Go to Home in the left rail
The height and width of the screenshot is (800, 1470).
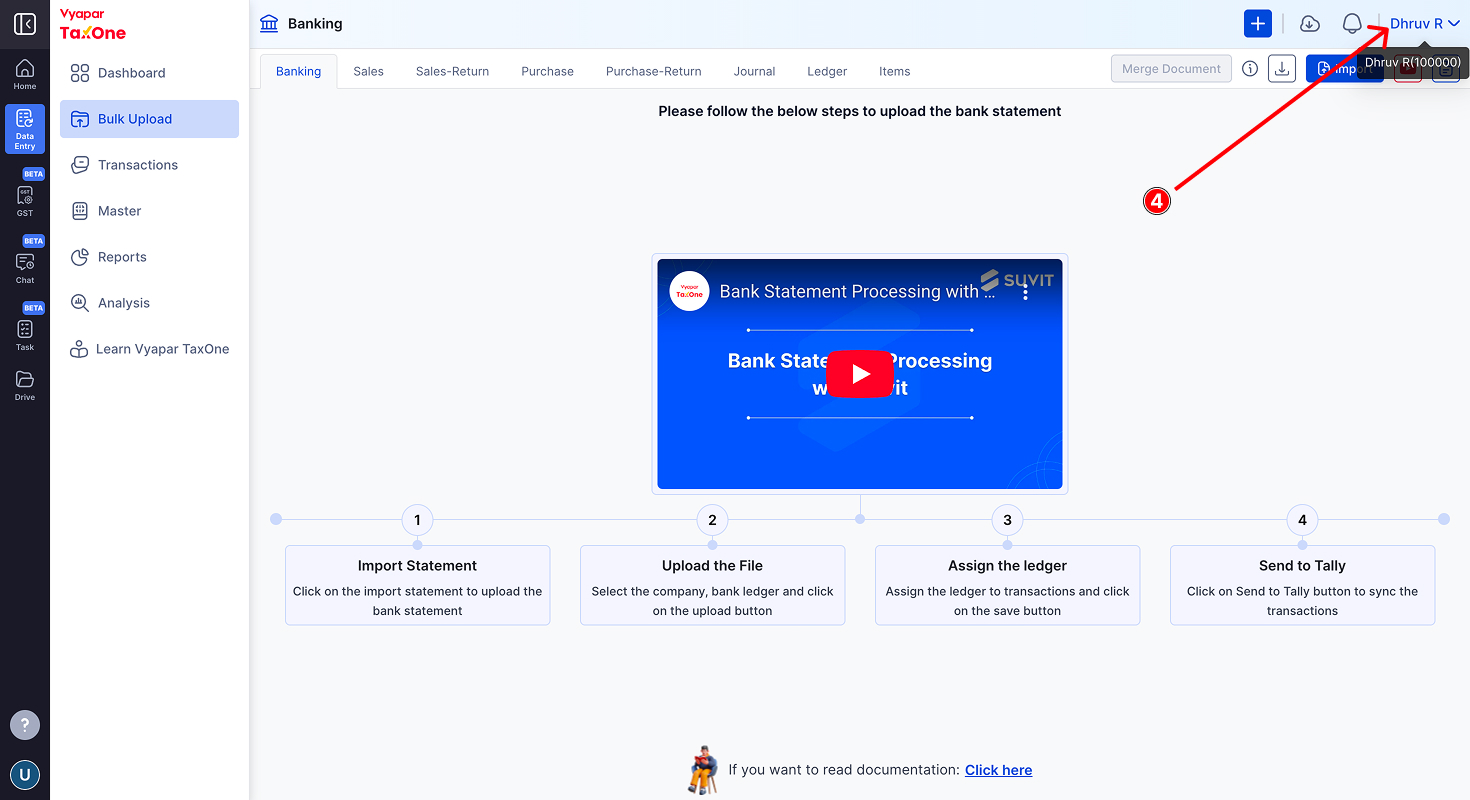click(x=25, y=75)
